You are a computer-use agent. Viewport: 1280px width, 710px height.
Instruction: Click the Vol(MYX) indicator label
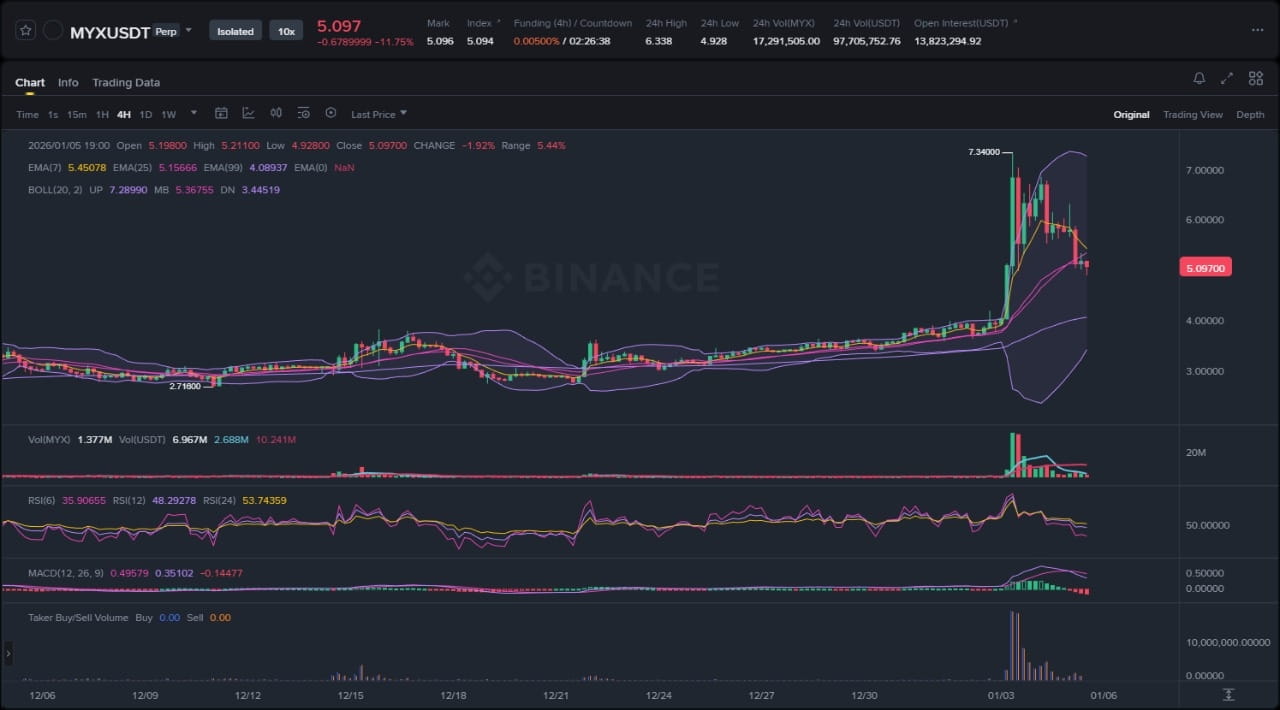coord(49,439)
